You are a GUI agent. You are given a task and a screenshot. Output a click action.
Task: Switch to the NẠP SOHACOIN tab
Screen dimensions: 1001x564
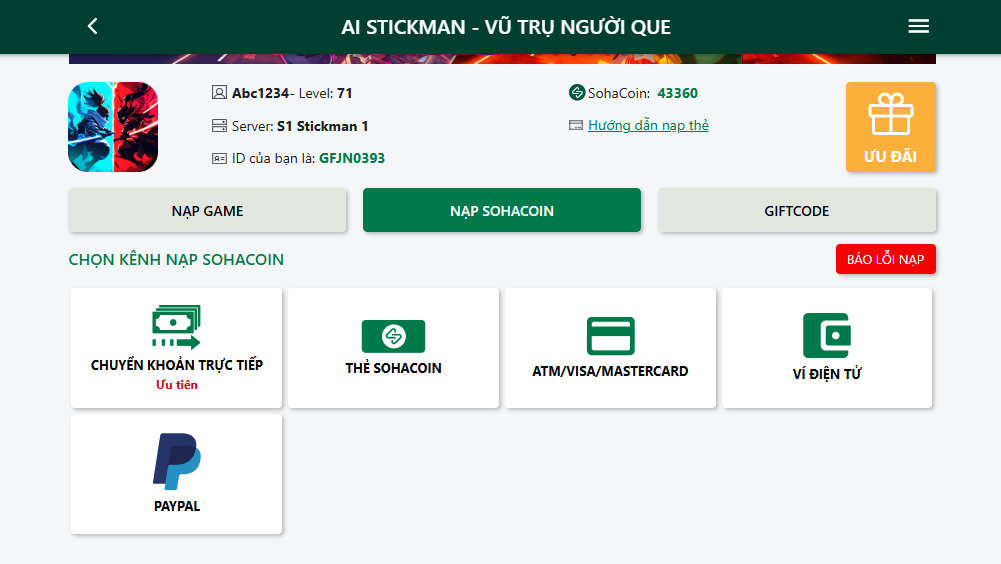point(502,210)
